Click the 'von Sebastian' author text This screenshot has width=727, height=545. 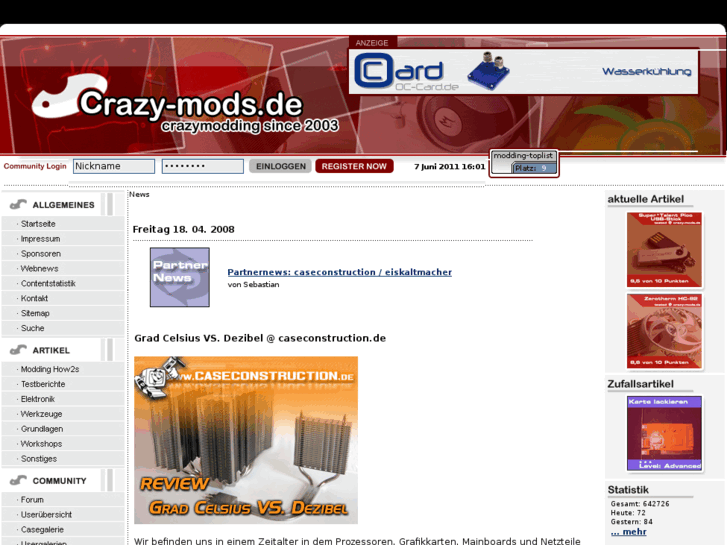253,284
